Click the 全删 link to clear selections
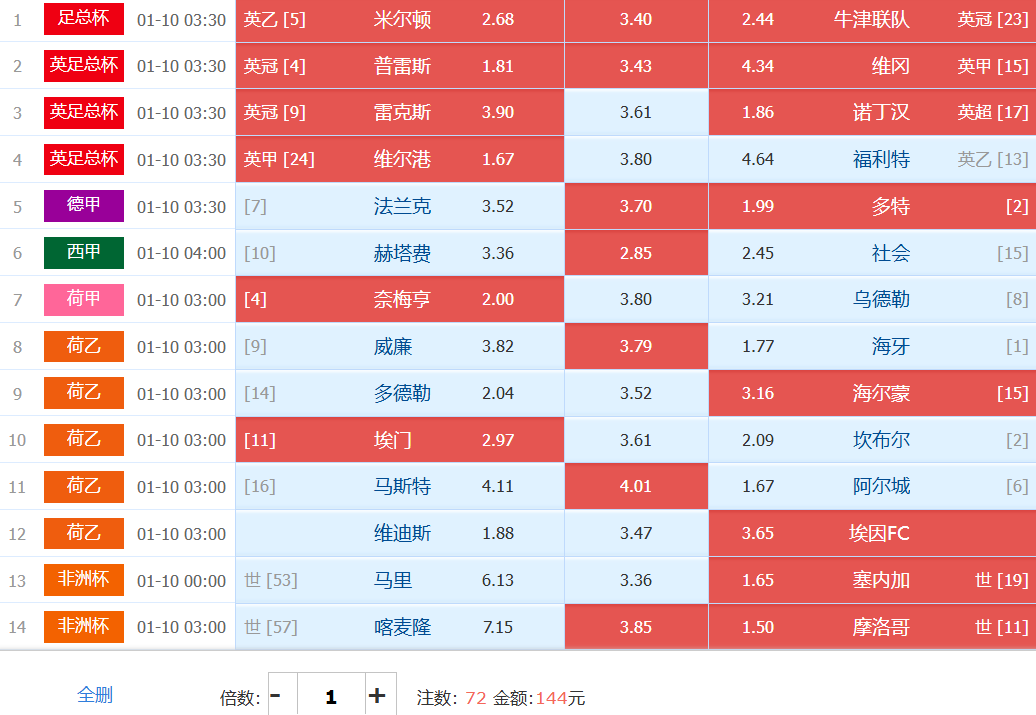 coord(95,695)
